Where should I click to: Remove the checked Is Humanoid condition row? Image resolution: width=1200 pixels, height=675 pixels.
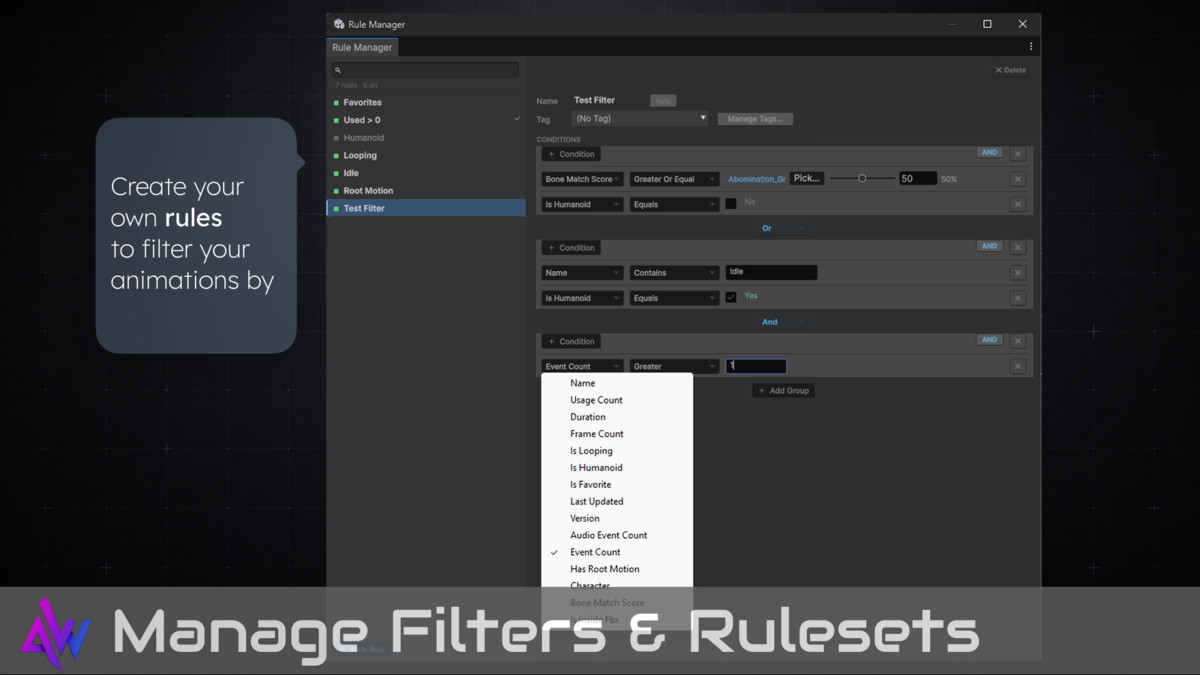[x=1018, y=298]
